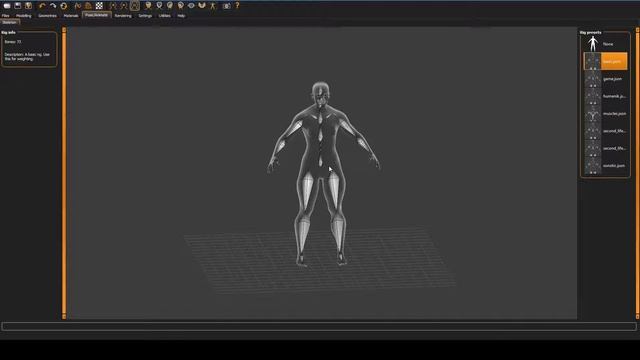Click the xonotix.json skeleton thumbnail
This screenshot has width=640, height=360.
[593, 166]
